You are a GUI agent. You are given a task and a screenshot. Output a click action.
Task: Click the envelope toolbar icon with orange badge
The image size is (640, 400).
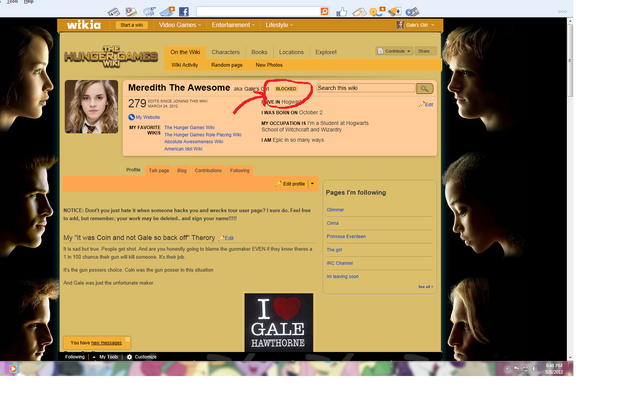point(167,11)
